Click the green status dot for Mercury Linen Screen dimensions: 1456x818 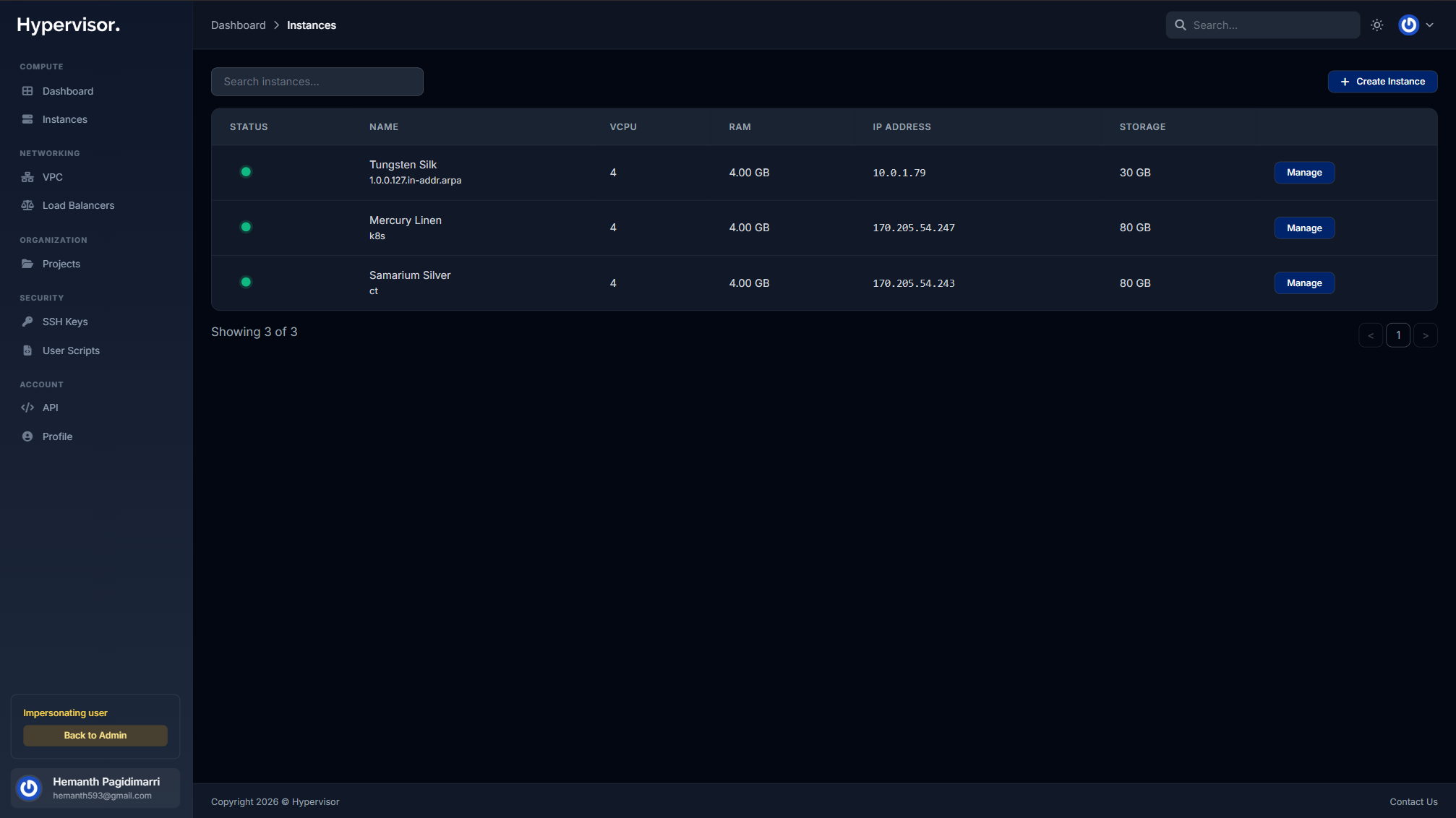click(246, 227)
